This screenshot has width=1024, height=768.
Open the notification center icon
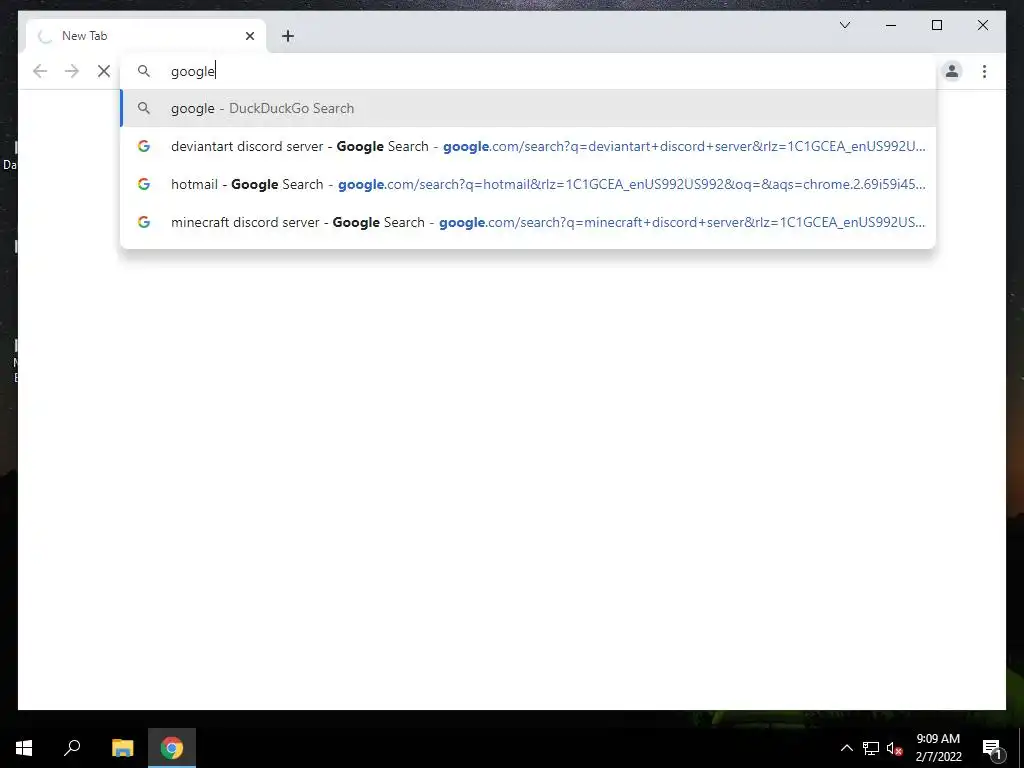(x=992, y=748)
